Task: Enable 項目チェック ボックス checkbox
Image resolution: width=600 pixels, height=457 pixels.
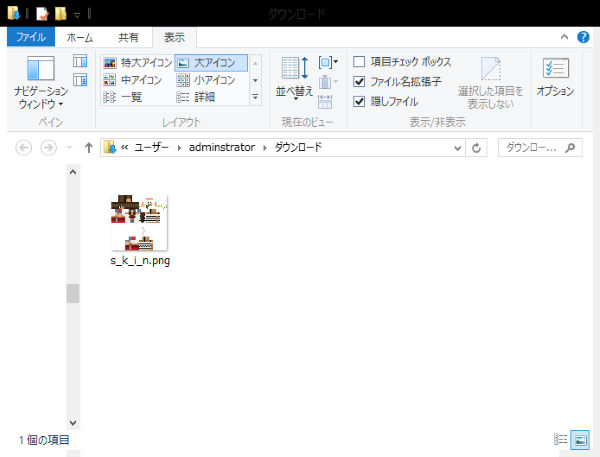Action: click(x=360, y=62)
